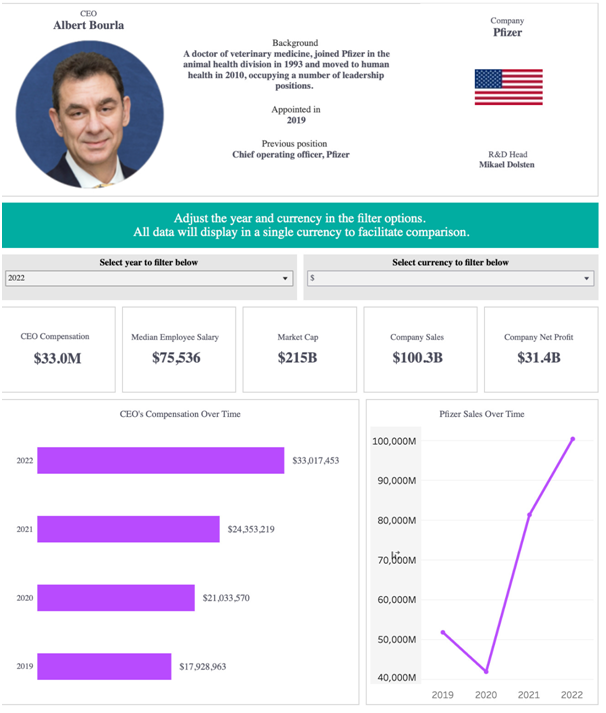Select the Company Net Profit card
606x713 pixels.
(x=540, y=349)
